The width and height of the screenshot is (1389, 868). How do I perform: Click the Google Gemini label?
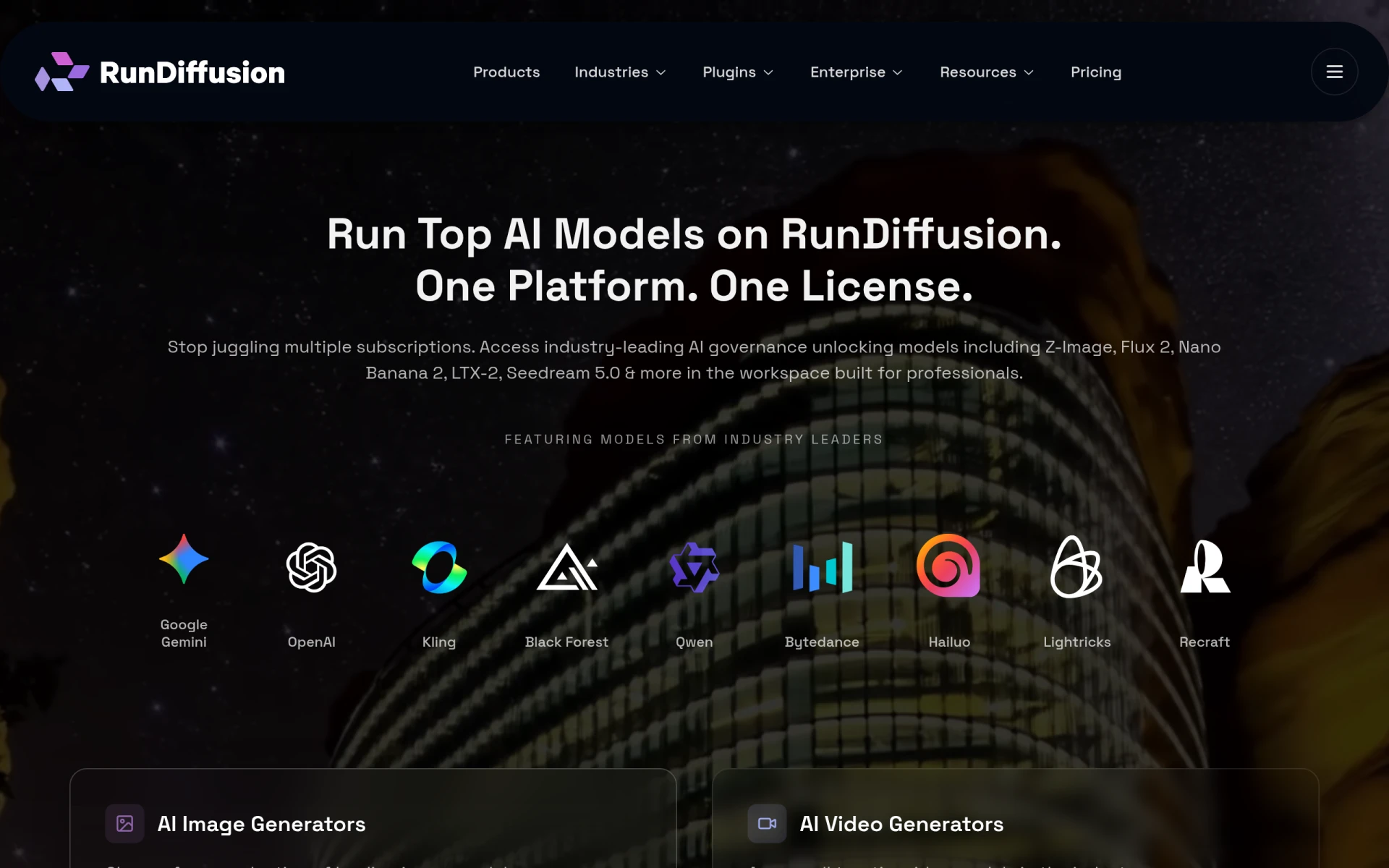(x=184, y=633)
